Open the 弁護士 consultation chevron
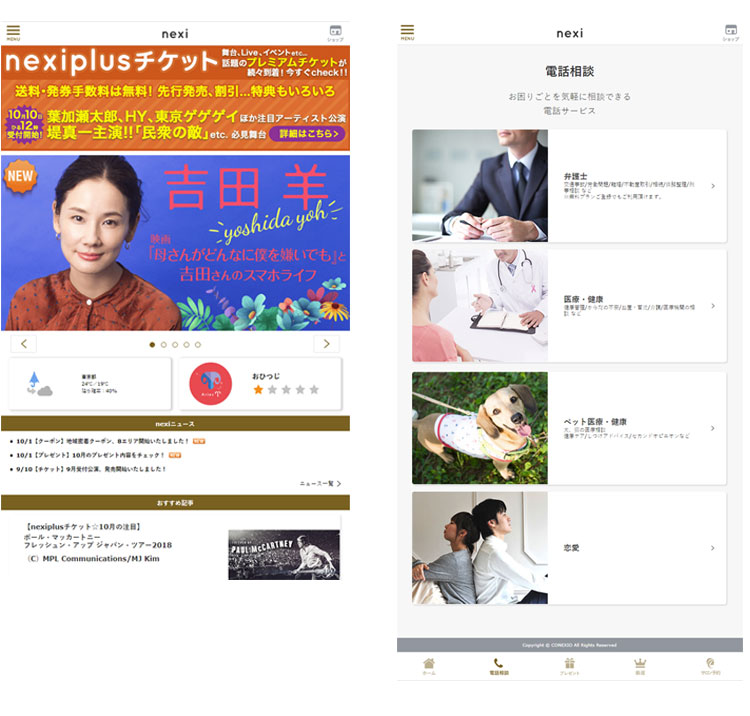Image resolution: width=750 pixels, height=716 pixels. (713, 186)
